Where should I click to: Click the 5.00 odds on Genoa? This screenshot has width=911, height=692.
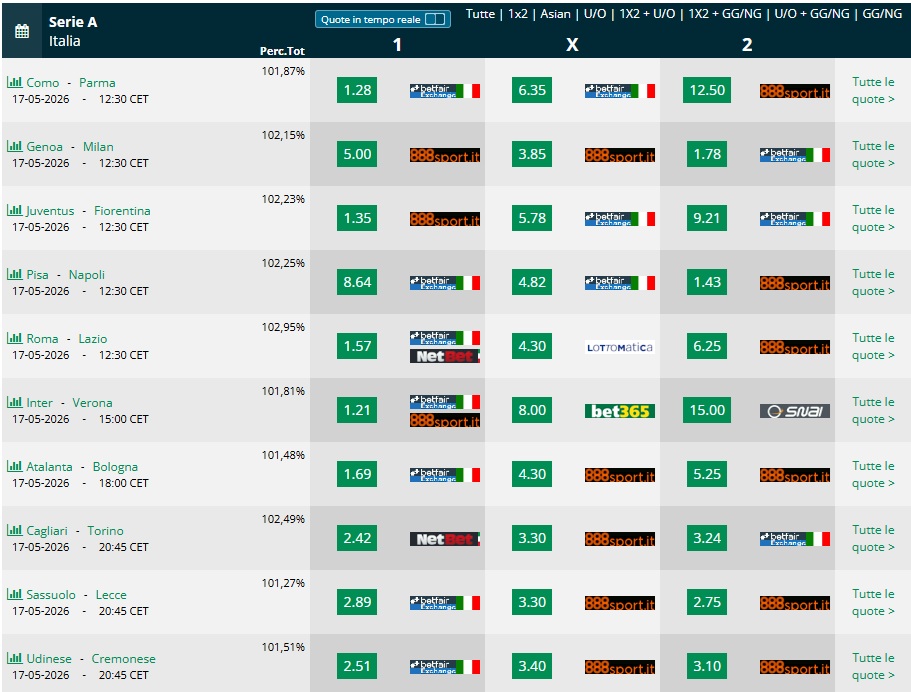(357, 154)
